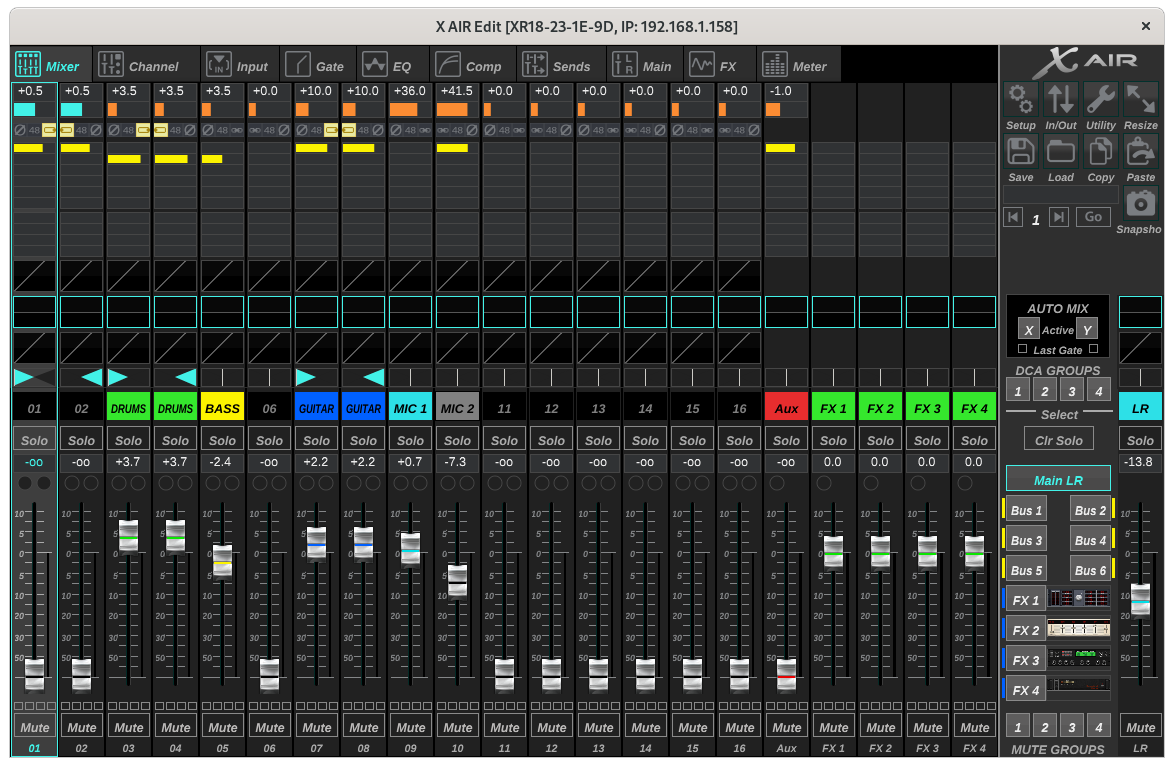
Task: Mute MIC 1 channel 09
Action: [410, 727]
